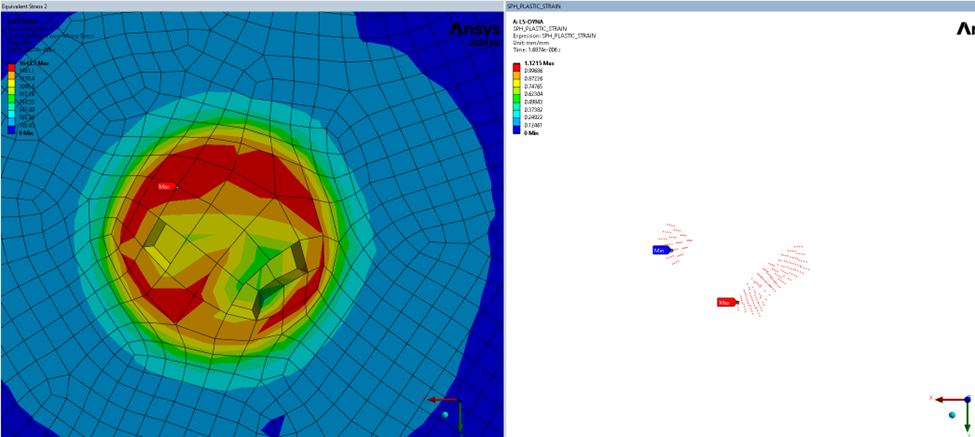Click the blue swatch in stress legend
This screenshot has height=437, width=975.
12,127
